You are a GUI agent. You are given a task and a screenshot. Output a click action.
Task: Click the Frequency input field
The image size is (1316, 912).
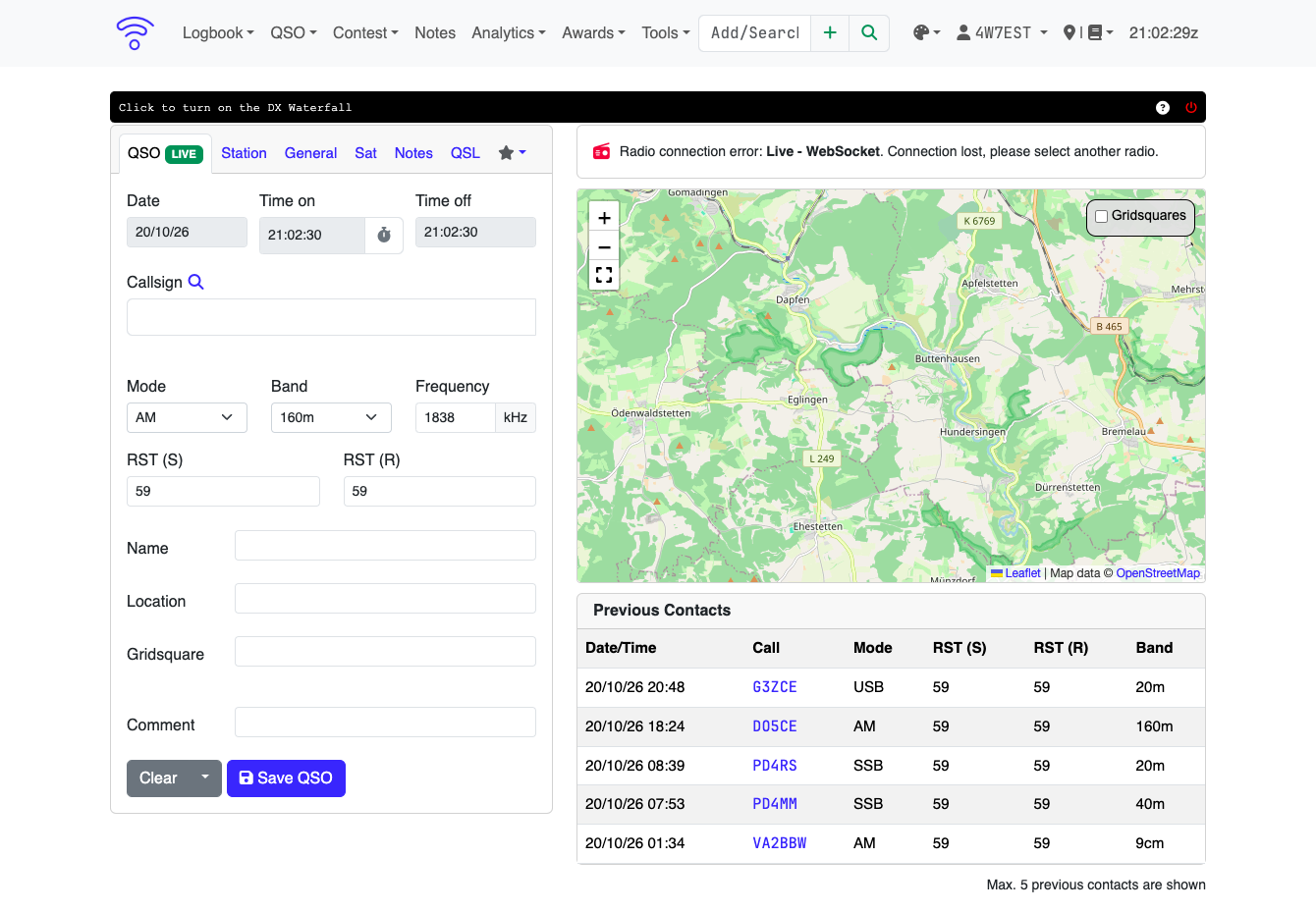(x=455, y=417)
